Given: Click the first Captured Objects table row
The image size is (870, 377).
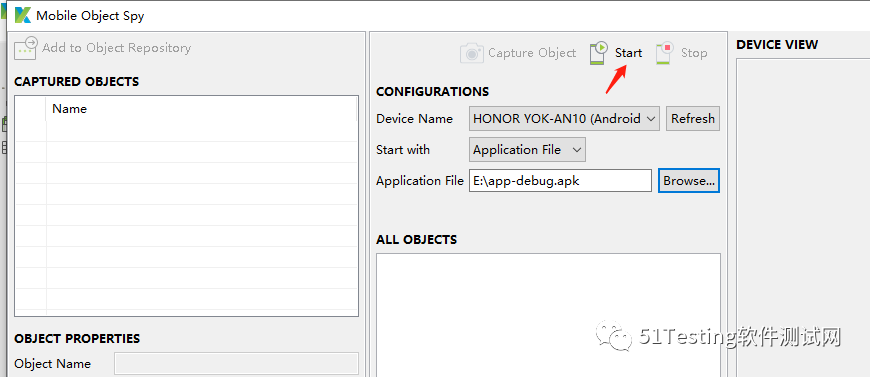Looking at the screenshot, I should [x=186, y=131].
